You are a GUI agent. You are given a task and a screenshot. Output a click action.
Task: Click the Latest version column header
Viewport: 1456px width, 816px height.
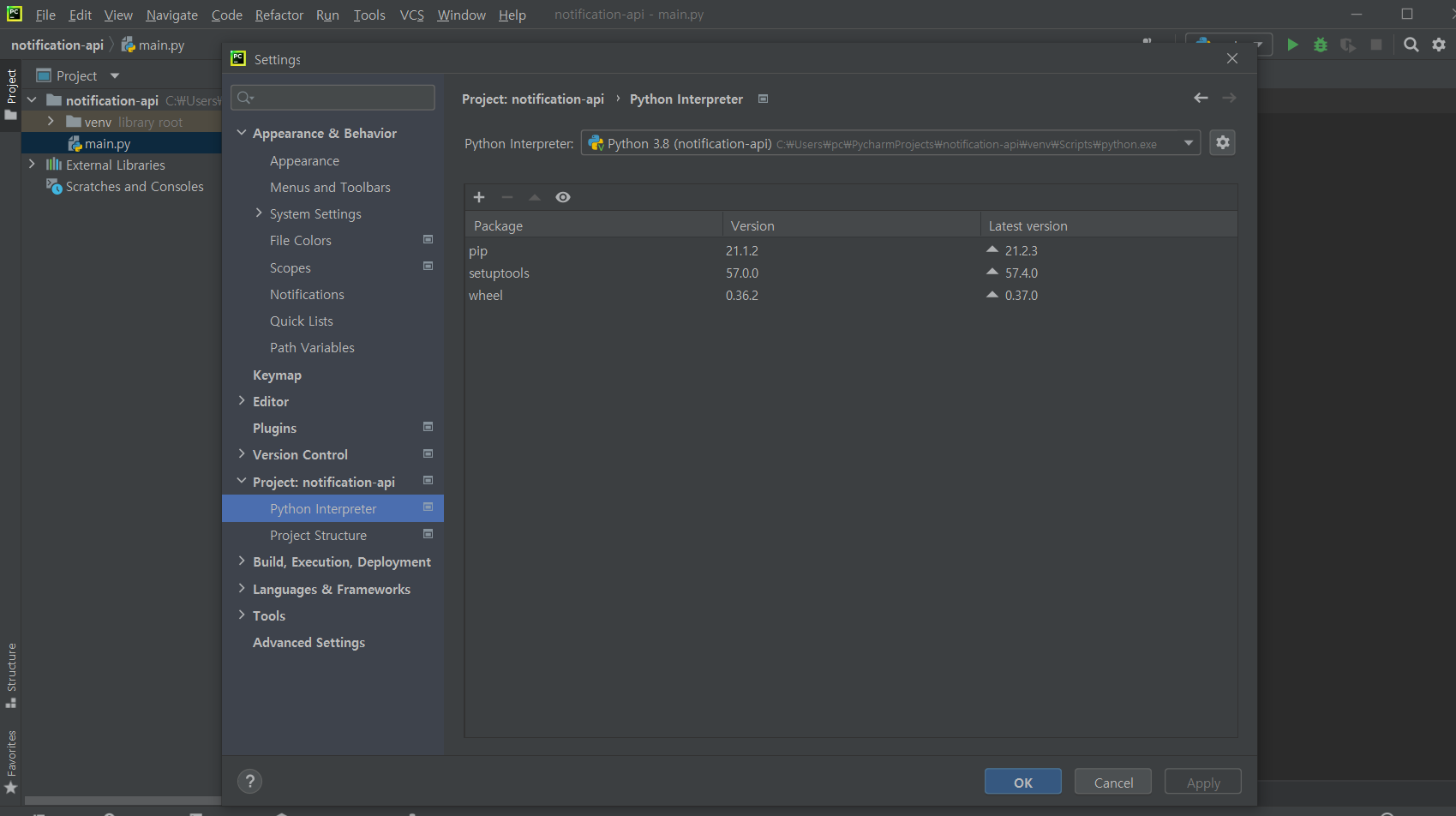point(1109,225)
